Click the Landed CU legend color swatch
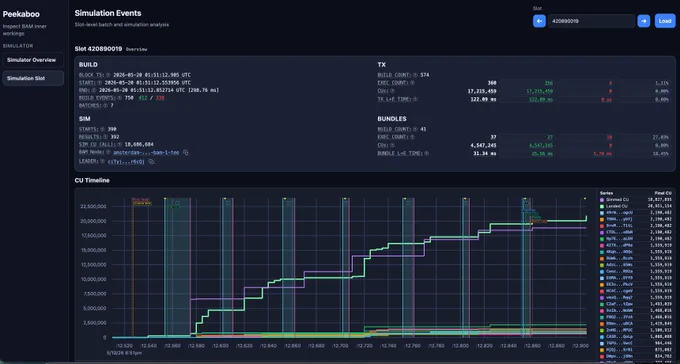The width and height of the screenshot is (680, 364). coord(602,206)
